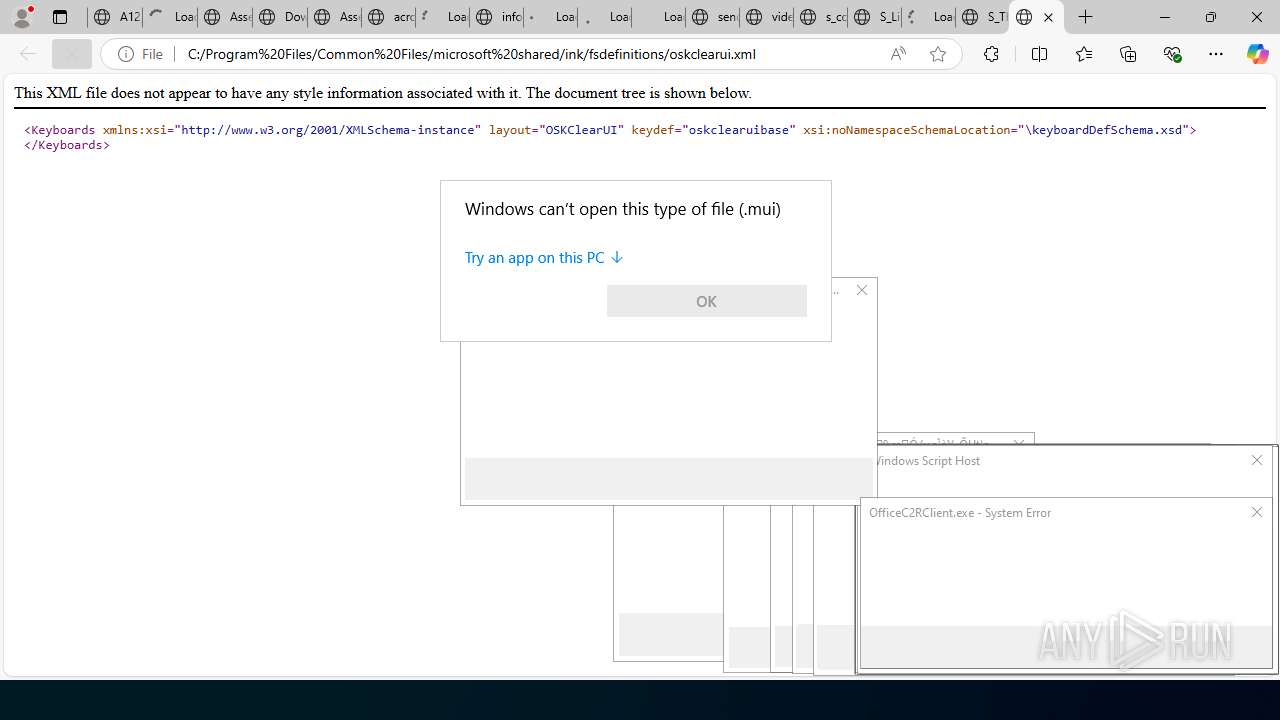View site information via File icon
Viewport: 1280px width, 720px height.
140,54
